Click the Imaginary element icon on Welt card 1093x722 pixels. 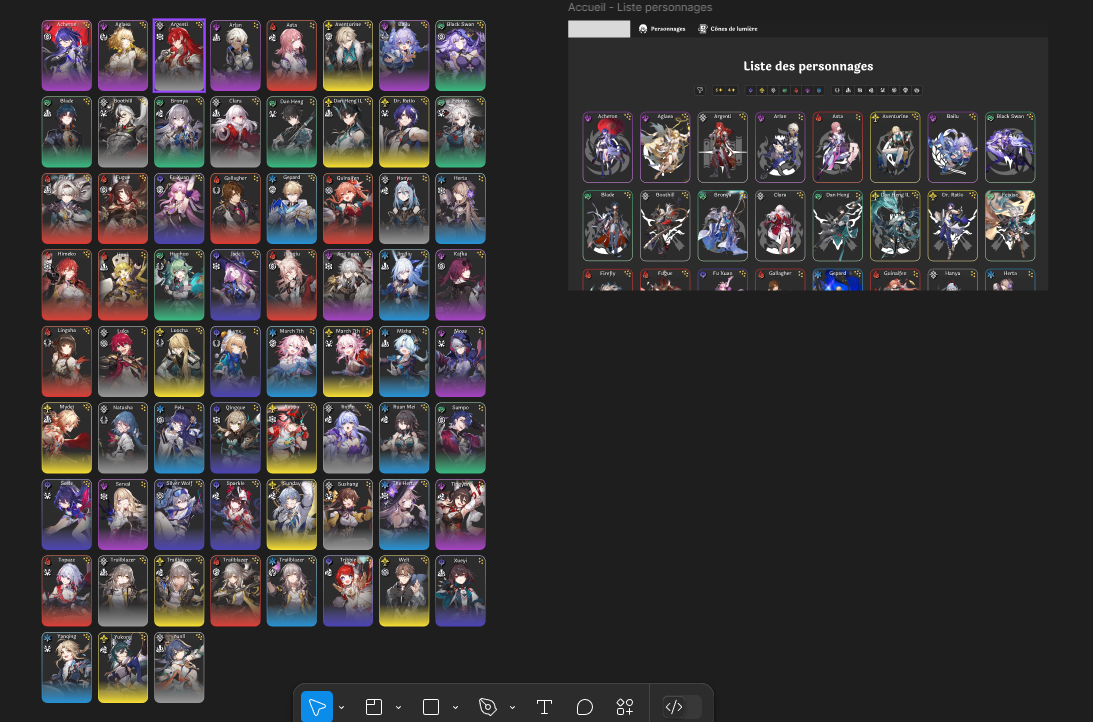click(x=385, y=562)
